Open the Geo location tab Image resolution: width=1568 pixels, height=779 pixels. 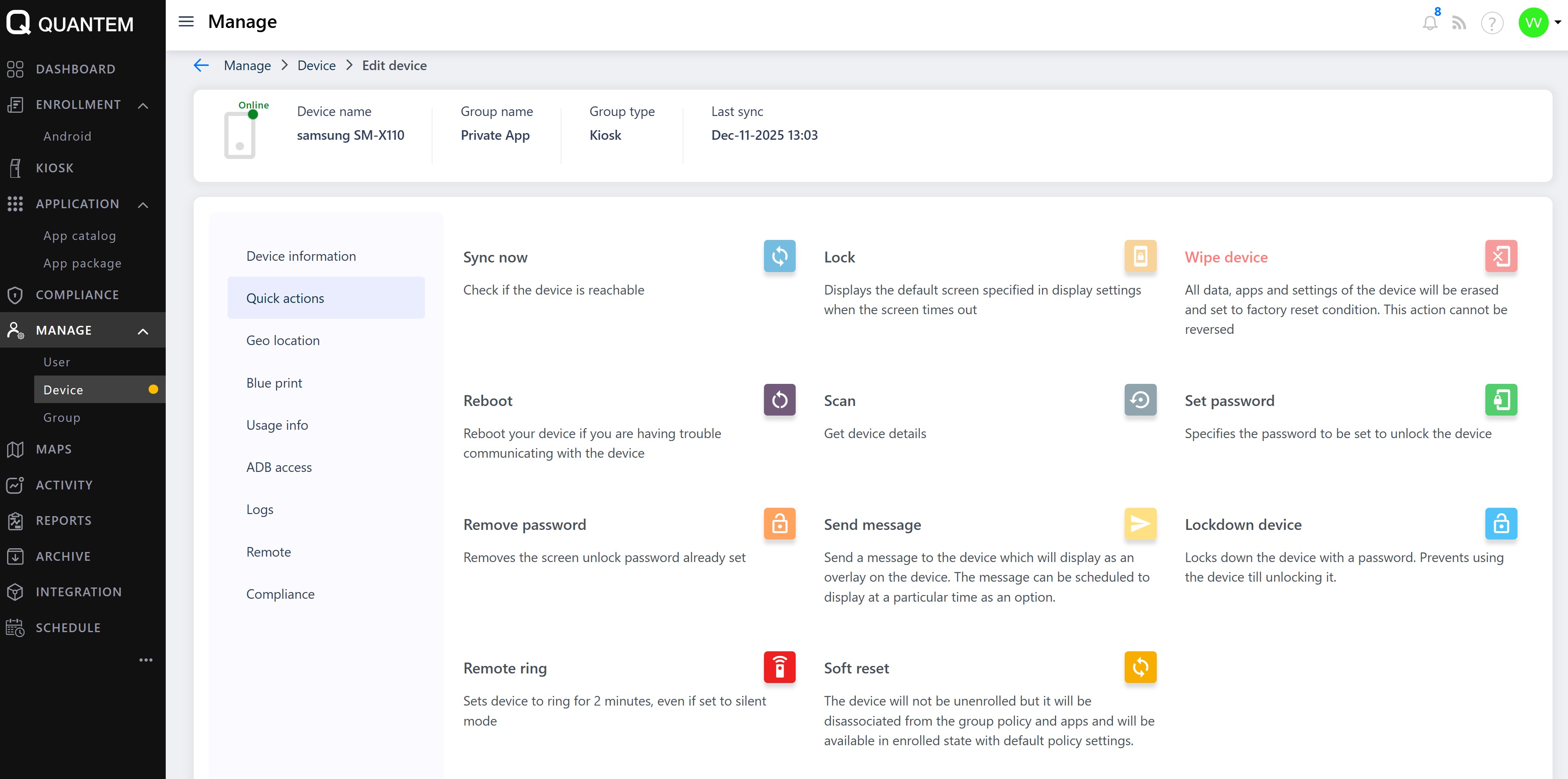(x=283, y=340)
